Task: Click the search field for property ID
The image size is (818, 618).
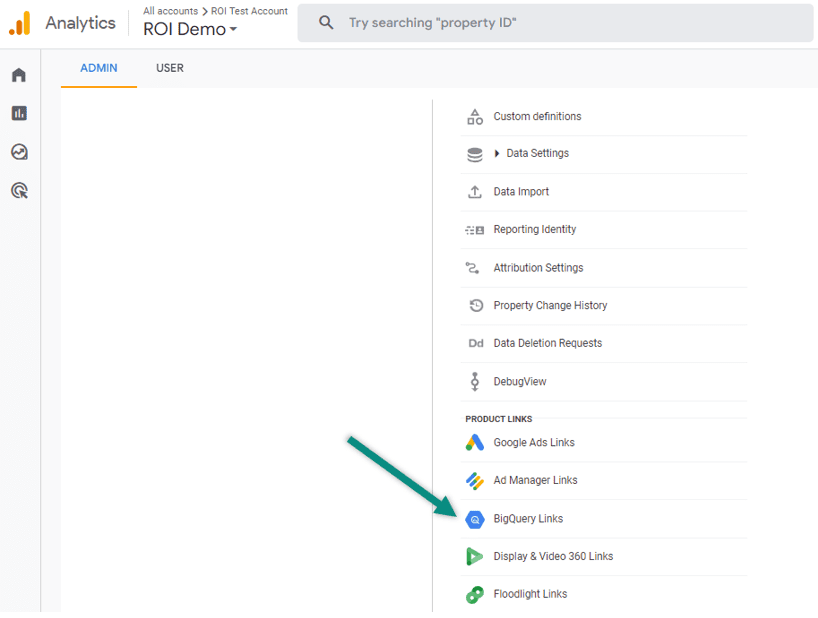Action: [555, 23]
